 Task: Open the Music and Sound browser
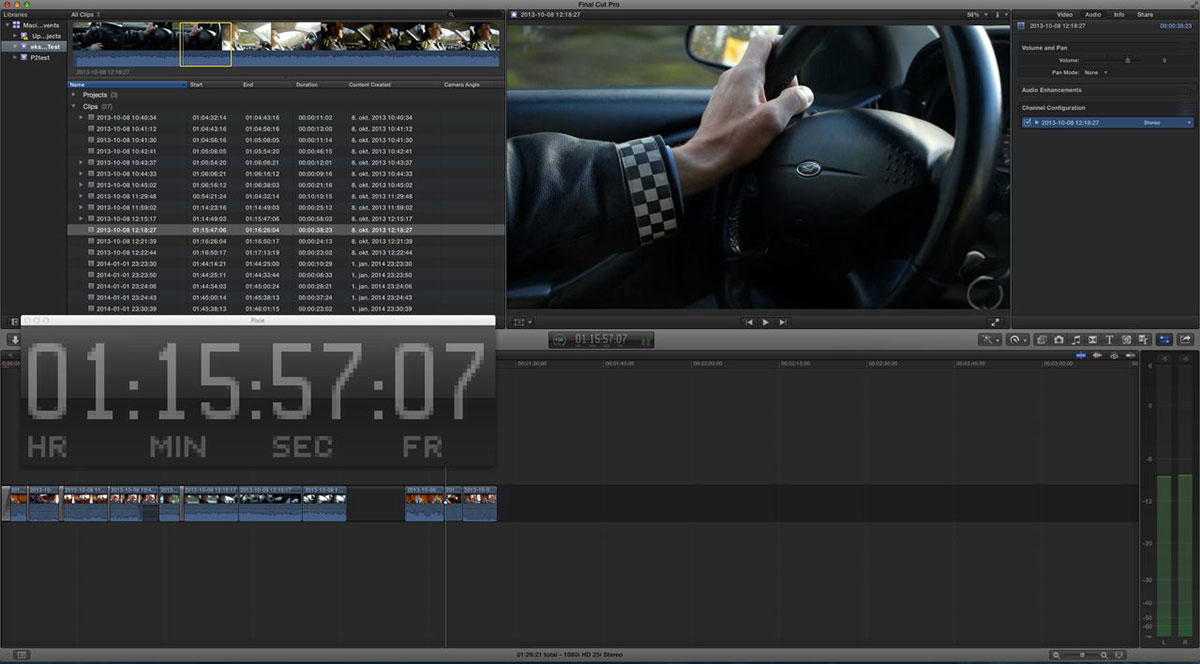coord(1076,340)
